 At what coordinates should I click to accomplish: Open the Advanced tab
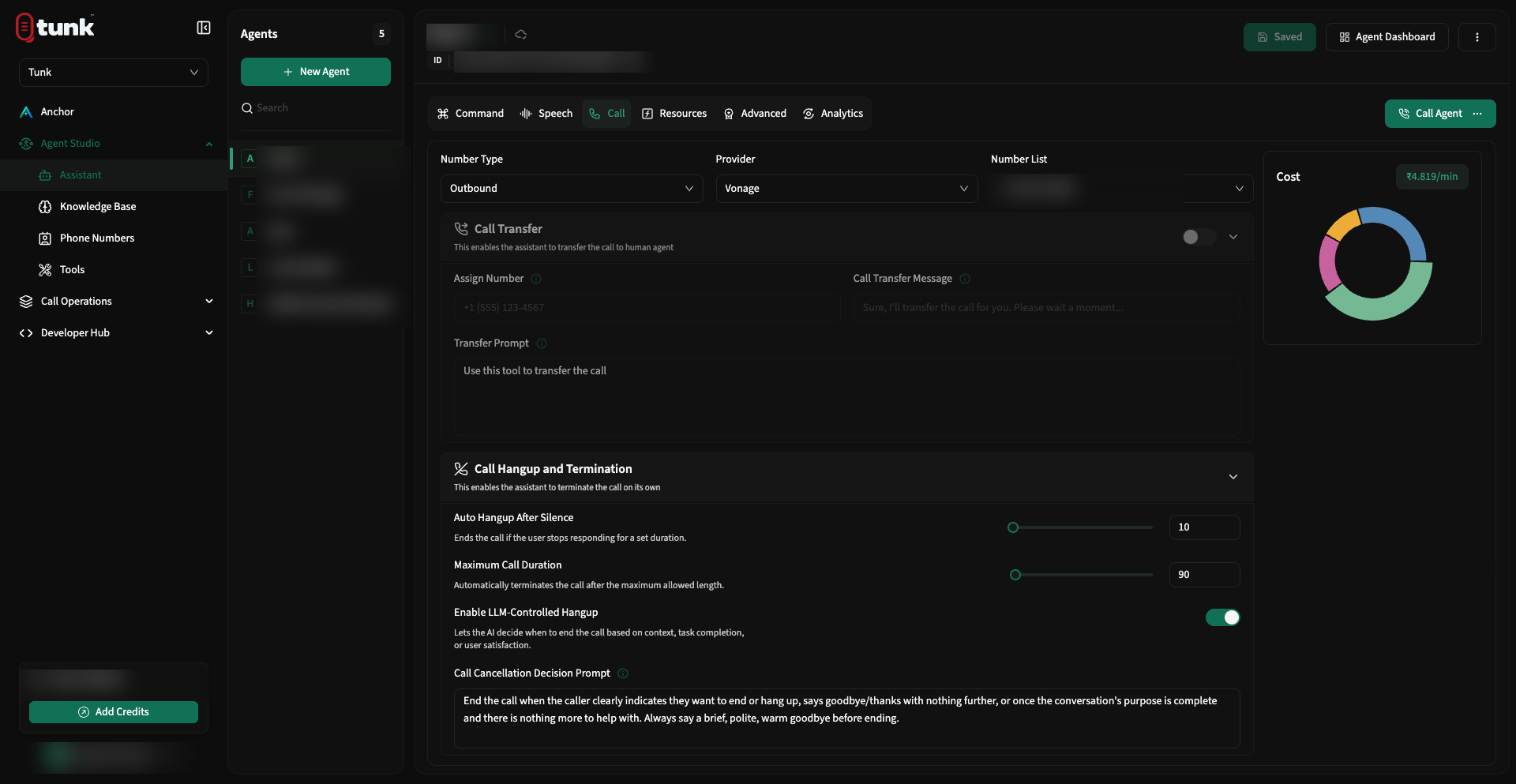[x=755, y=114]
